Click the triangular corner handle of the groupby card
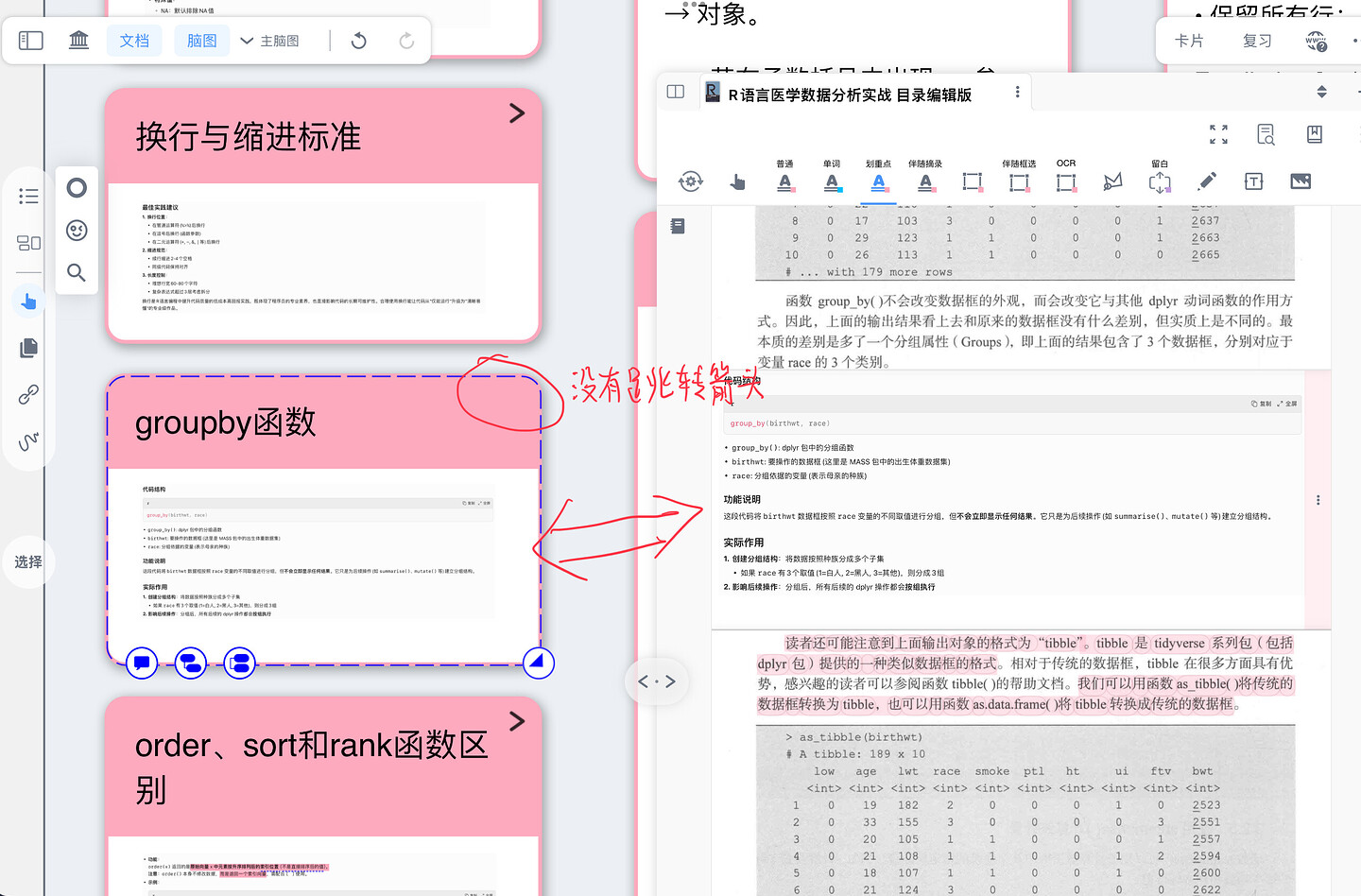This screenshot has height=896, width=1361. click(x=539, y=663)
